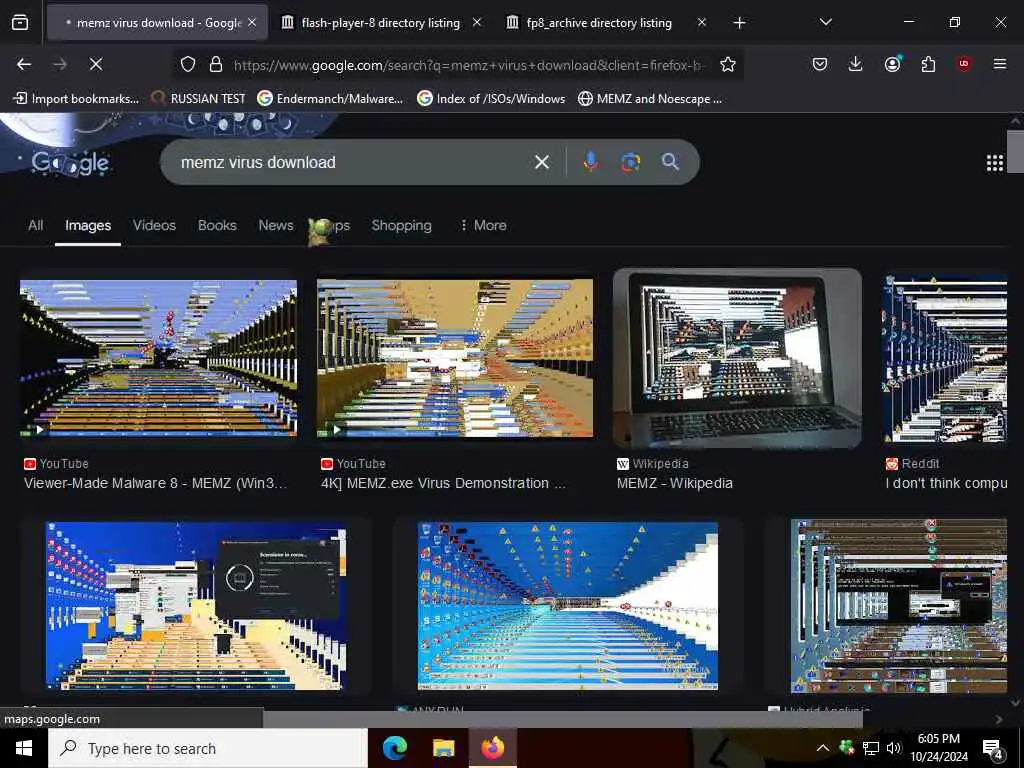Go back to previous page
Image resolution: width=1024 pixels, height=768 pixels.
(24, 64)
